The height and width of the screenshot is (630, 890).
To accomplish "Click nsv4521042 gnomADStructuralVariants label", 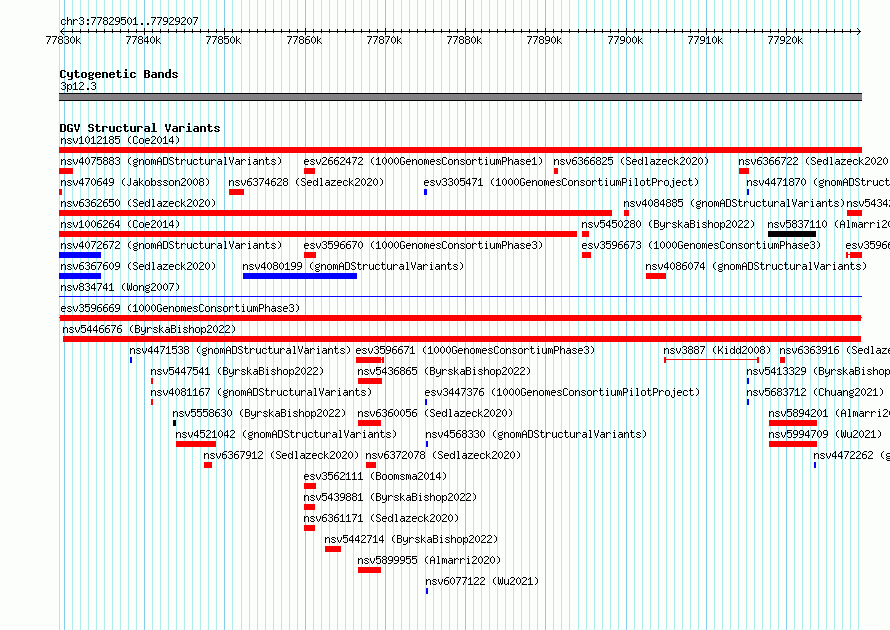I will pyautogui.click(x=286, y=434).
